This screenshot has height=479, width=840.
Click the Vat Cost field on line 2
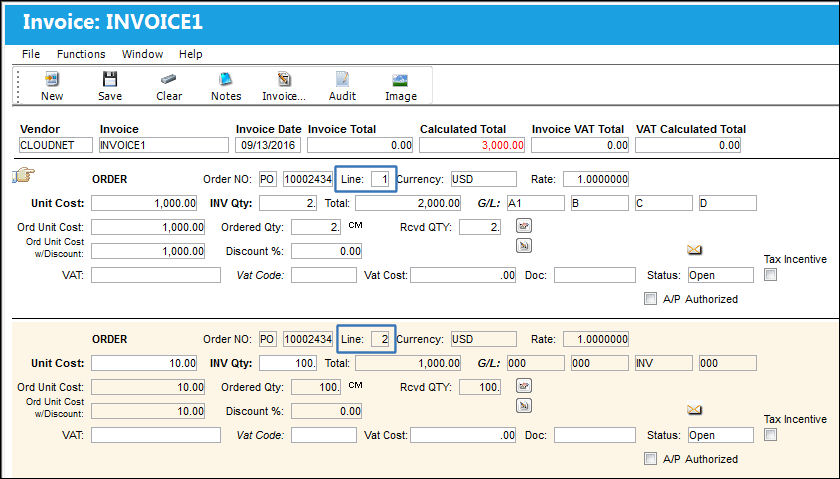(463, 435)
